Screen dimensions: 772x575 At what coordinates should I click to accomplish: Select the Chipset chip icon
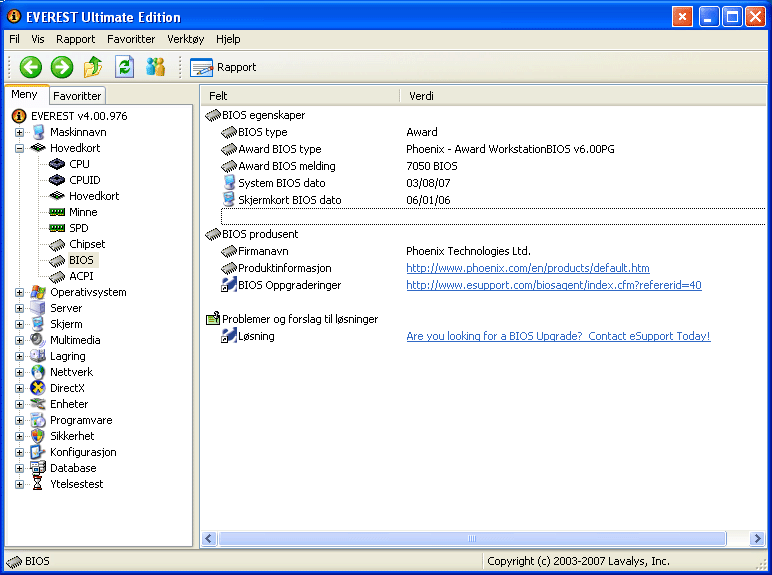click(57, 244)
